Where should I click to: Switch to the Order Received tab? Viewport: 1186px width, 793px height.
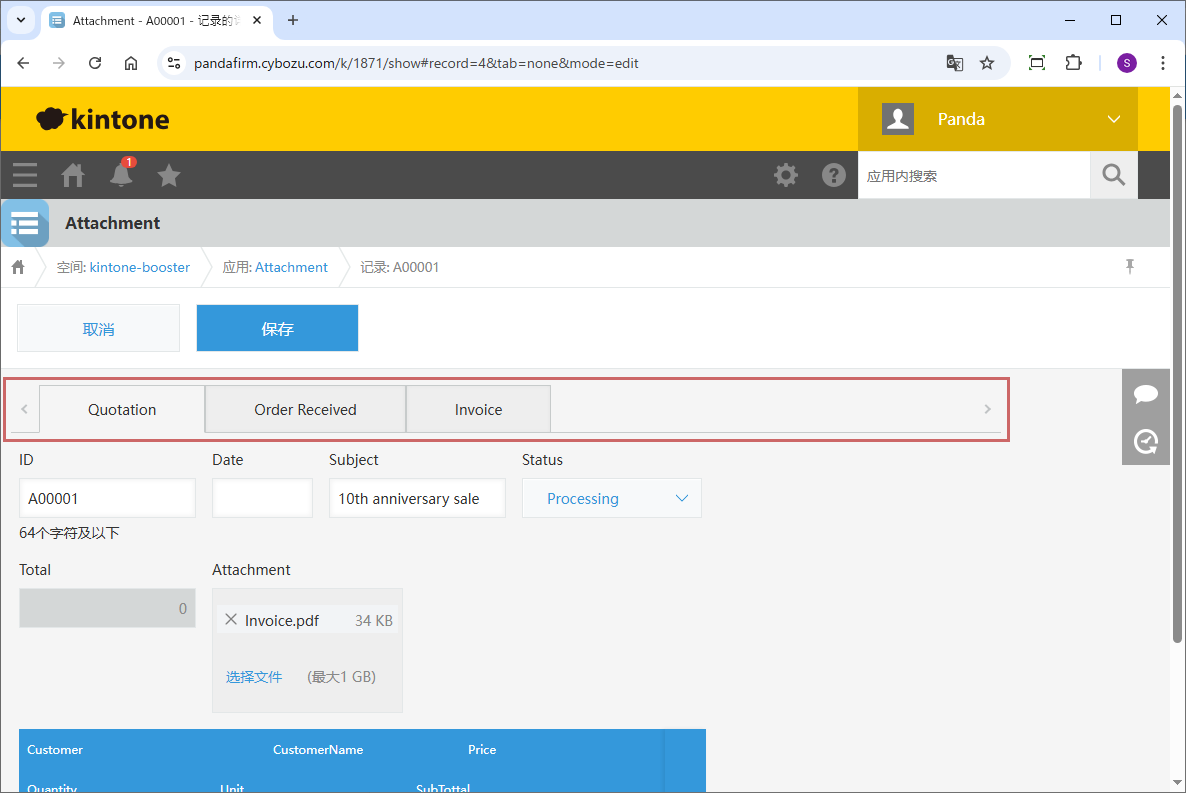click(305, 409)
